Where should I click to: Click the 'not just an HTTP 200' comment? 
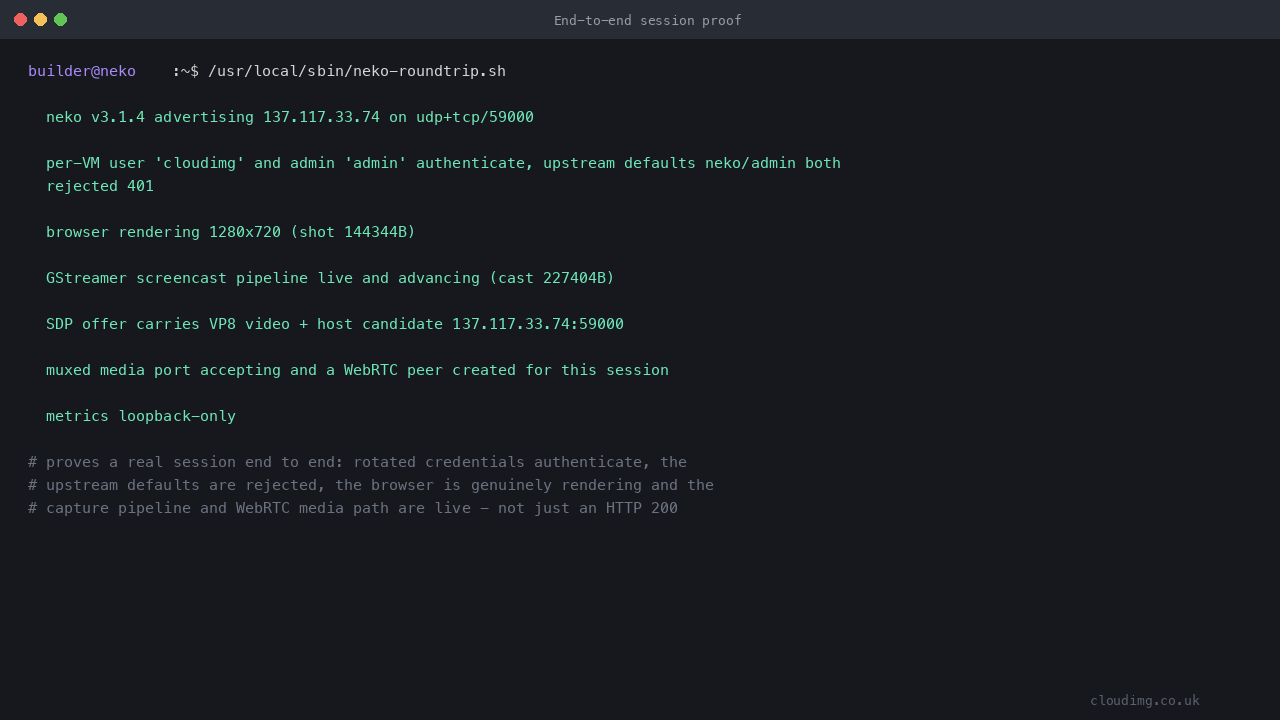pyautogui.click(x=587, y=508)
